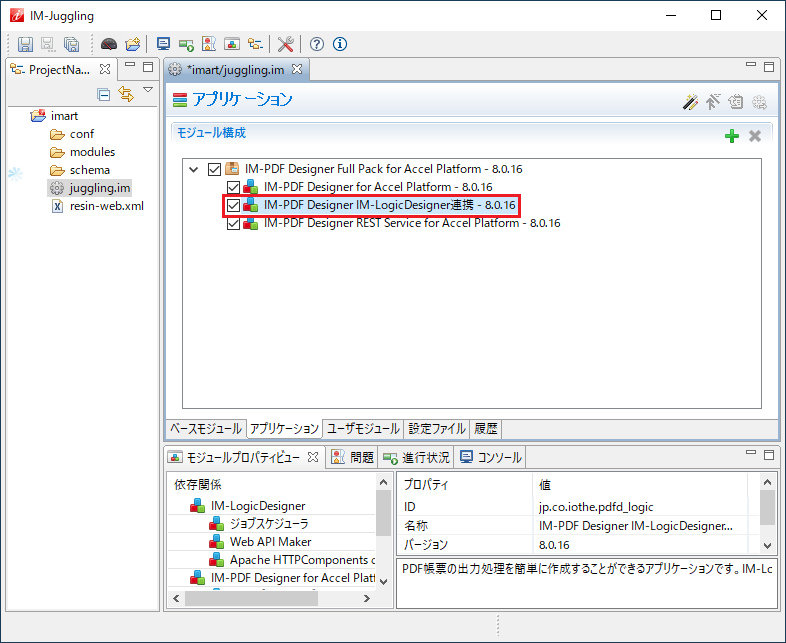Open the 問題 view tab
786x643 pixels.
pyautogui.click(x=353, y=457)
